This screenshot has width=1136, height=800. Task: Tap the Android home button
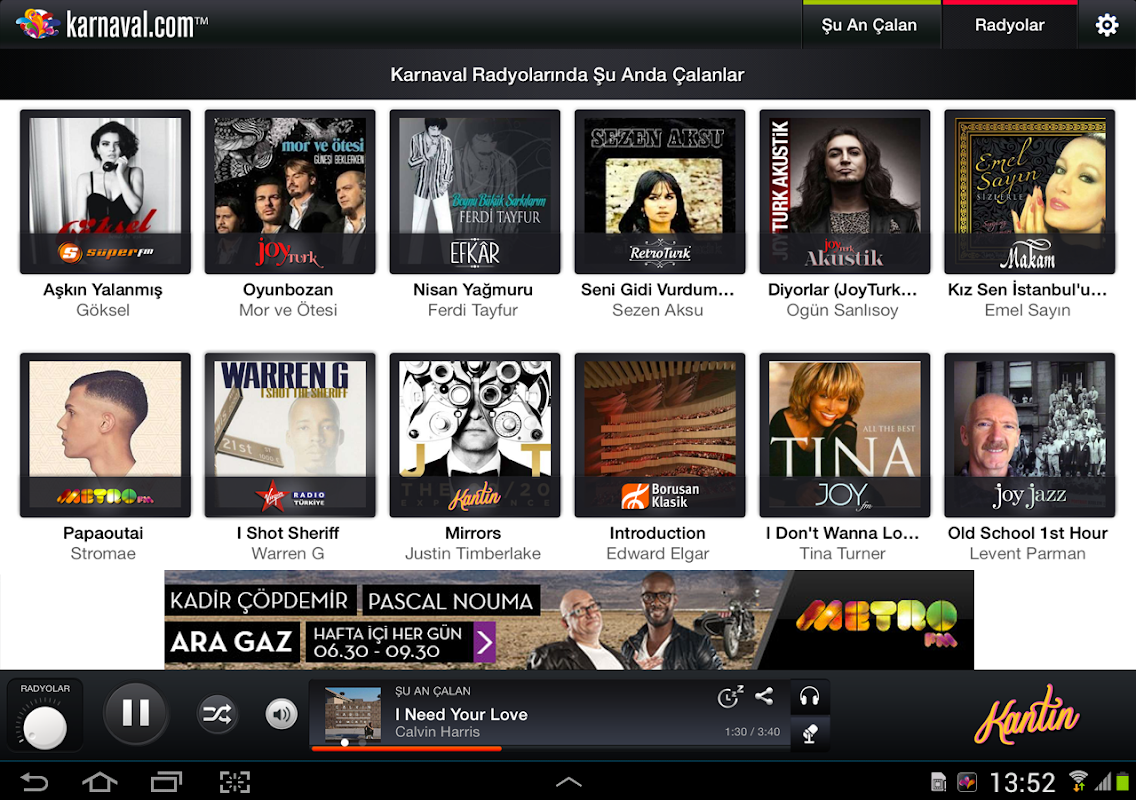click(99, 782)
